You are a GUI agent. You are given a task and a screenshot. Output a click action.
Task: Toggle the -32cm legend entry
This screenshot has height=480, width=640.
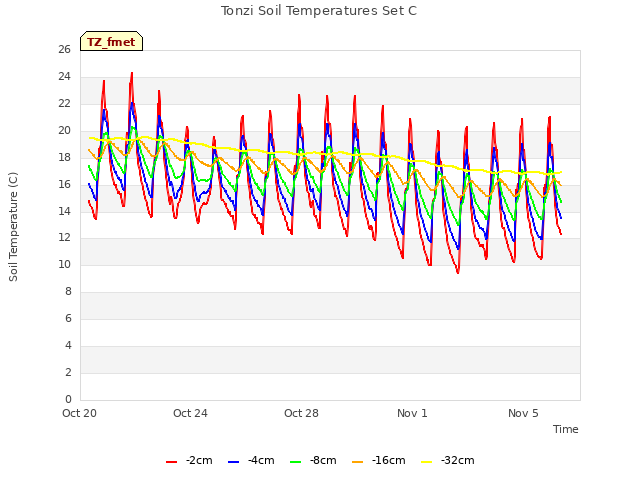[448, 461]
